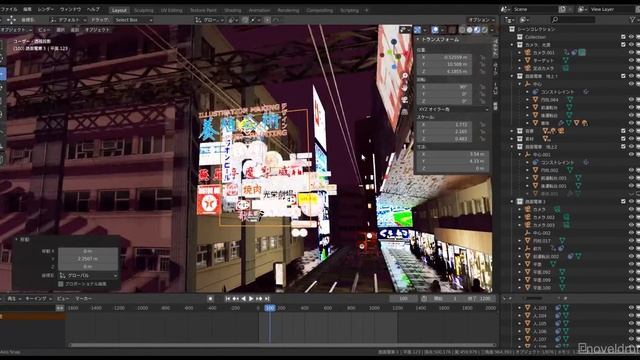Click the Scene selector field
The image size is (640, 360).
[535, 9]
